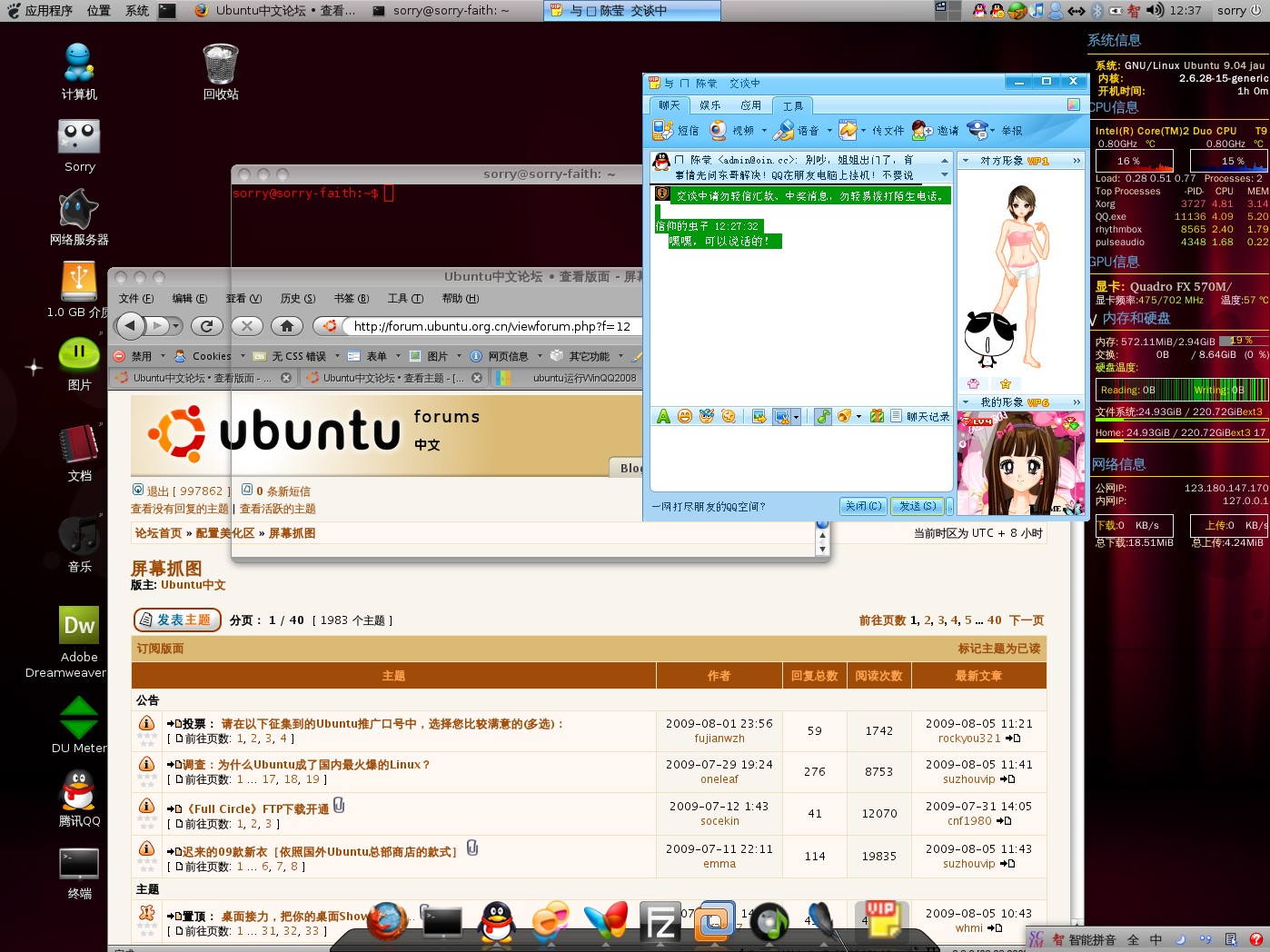
Task: Send a window shake nudge
Action: [x=729, y=416]
